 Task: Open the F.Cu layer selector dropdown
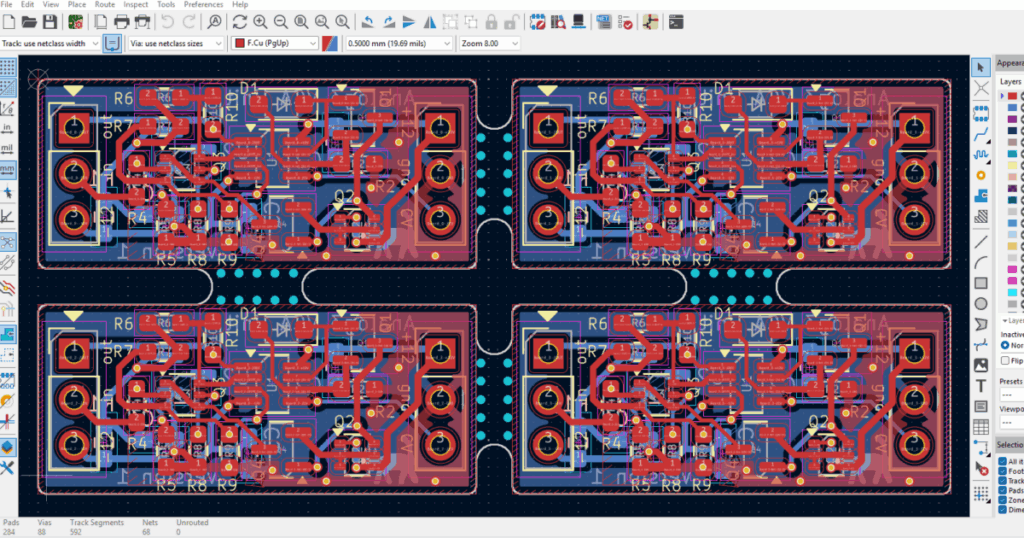[x=275, y=43]
